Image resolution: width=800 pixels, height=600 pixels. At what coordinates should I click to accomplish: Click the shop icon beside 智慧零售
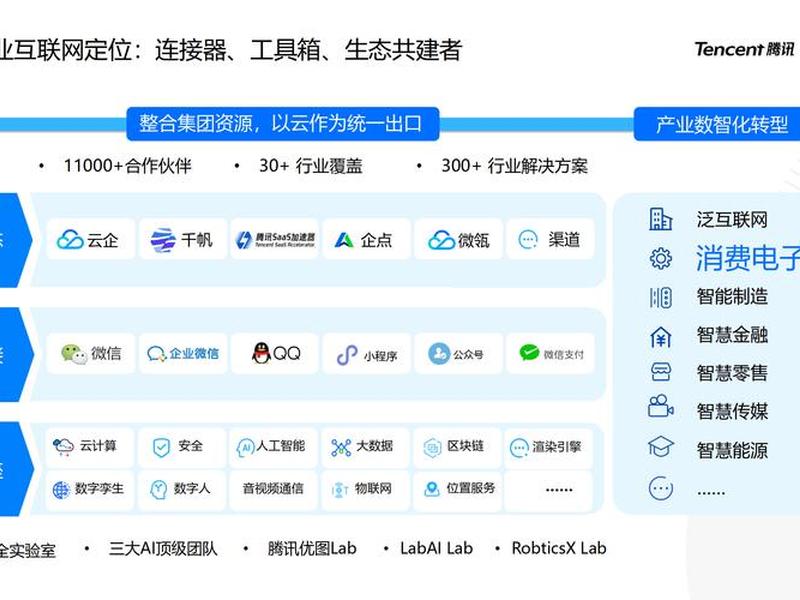tap(661, 372)
